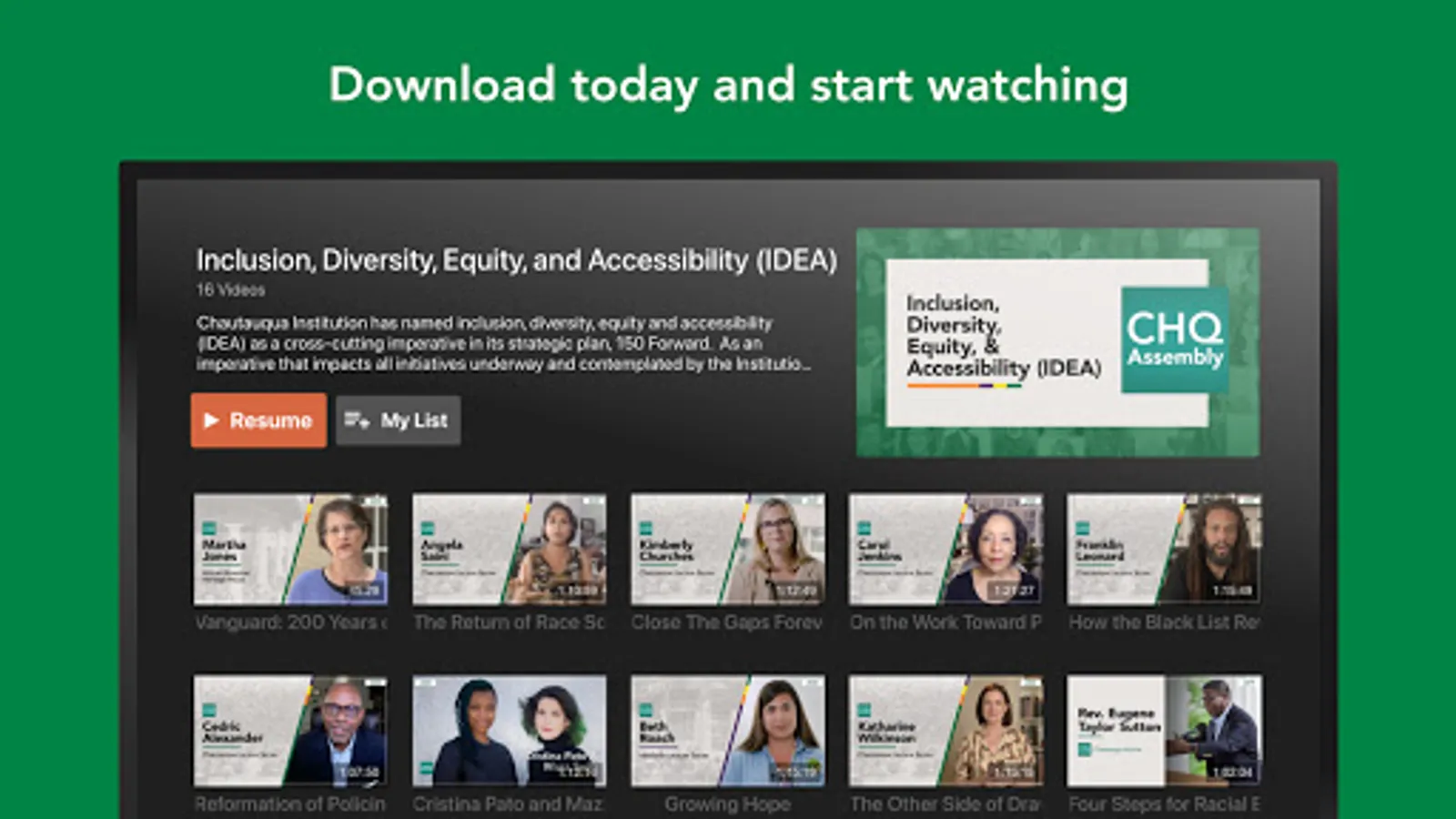Choose the Franklin Leonard video thumbnail

(x=1165, y=550)
